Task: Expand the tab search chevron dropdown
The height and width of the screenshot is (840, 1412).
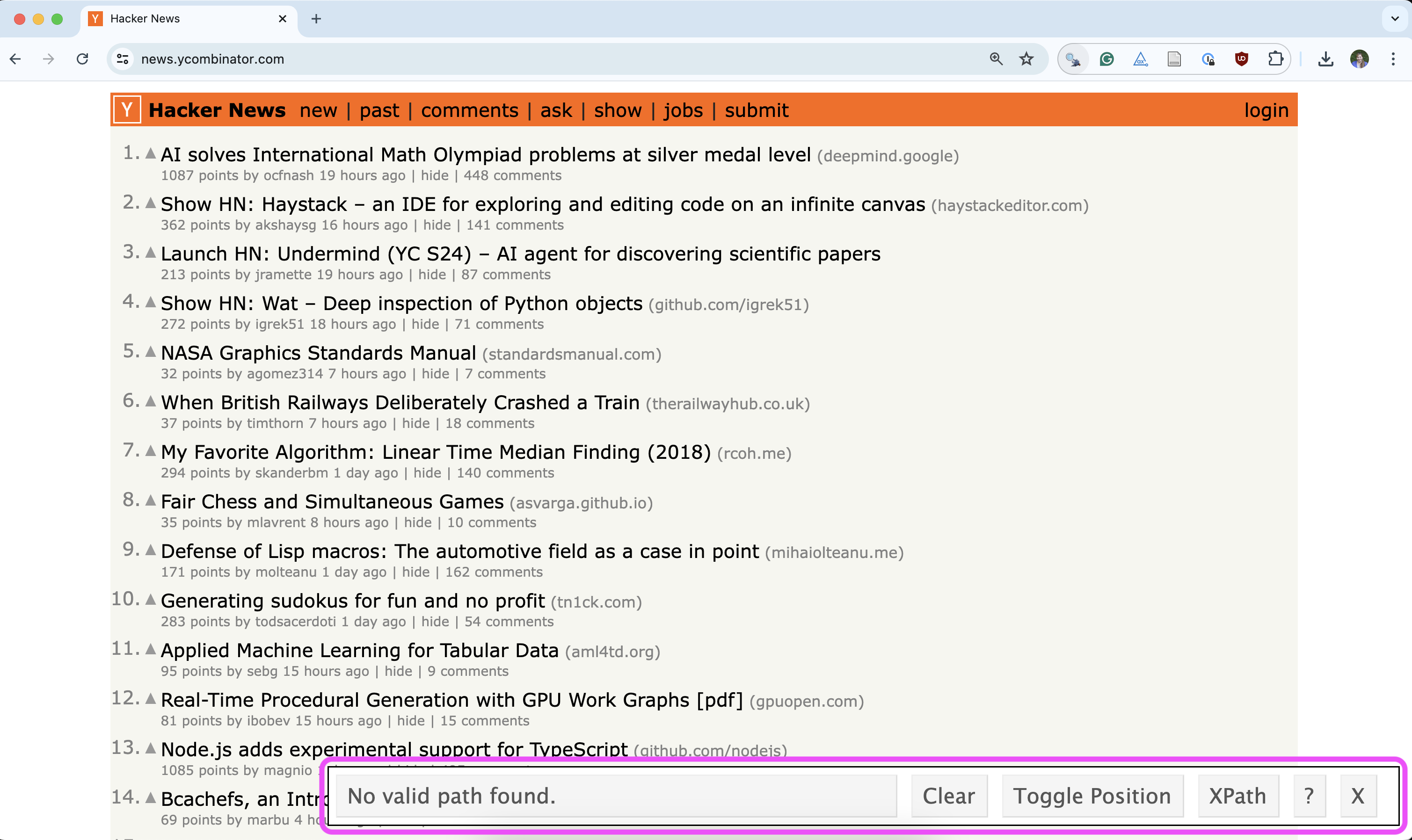Action: 1394,19
